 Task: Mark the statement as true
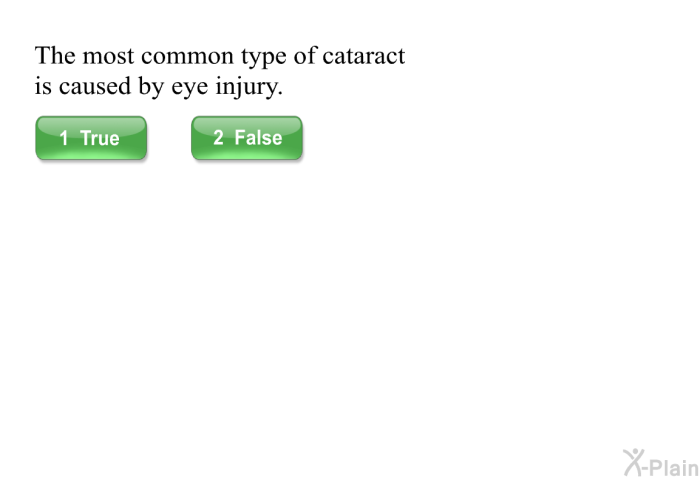[x=91, y=138]
